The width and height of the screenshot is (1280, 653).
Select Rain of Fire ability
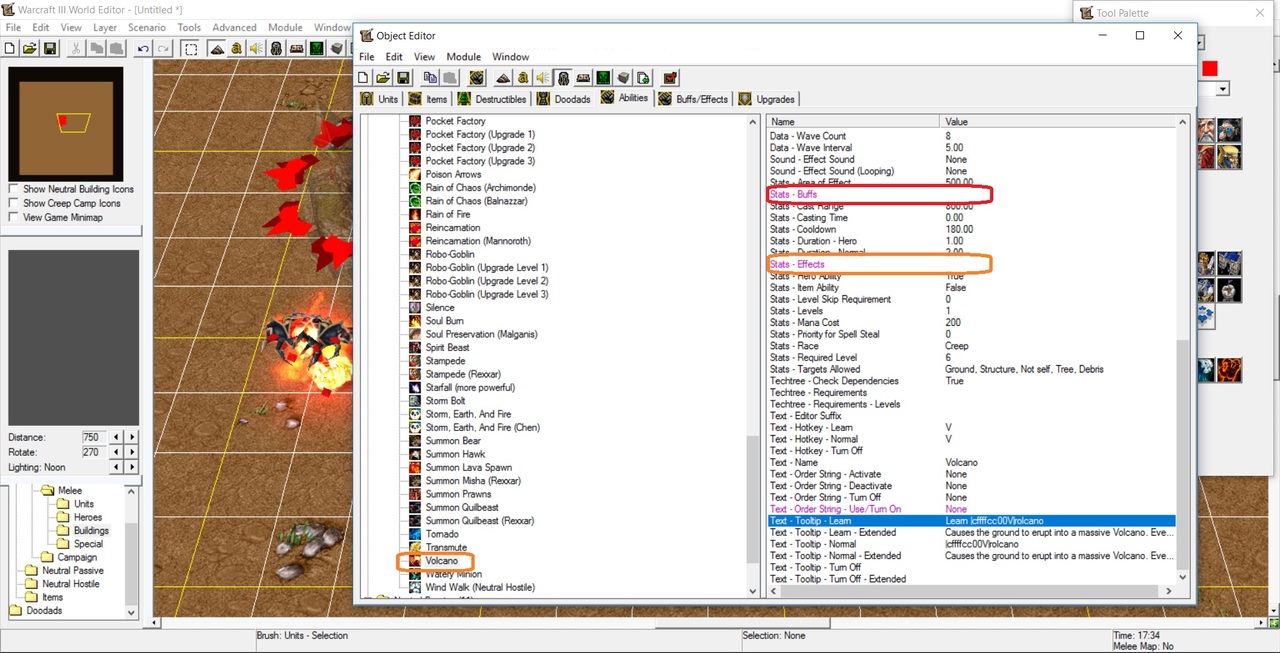447,214
